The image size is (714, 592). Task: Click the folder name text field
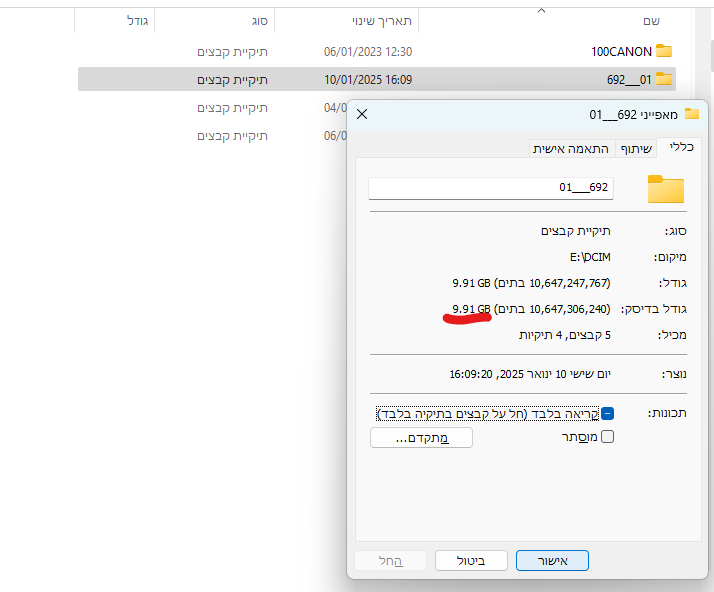pos(490,187)
